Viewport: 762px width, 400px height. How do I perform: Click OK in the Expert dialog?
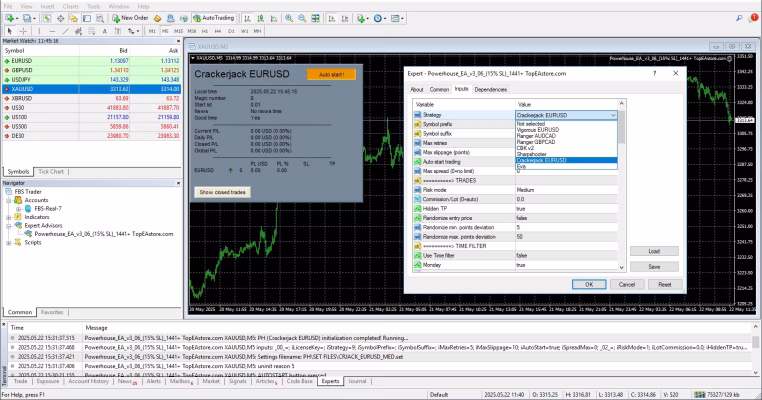589,285
